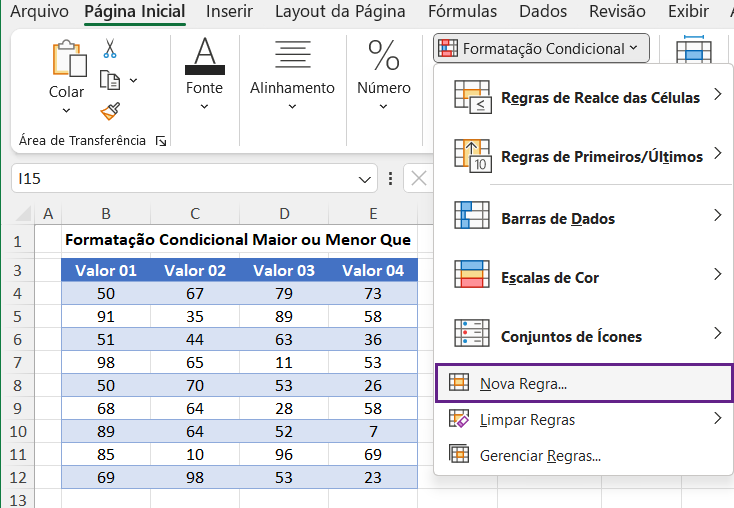Open the Formatação Condicional dropdown
734x508 pixels.
tap(542, 48)
